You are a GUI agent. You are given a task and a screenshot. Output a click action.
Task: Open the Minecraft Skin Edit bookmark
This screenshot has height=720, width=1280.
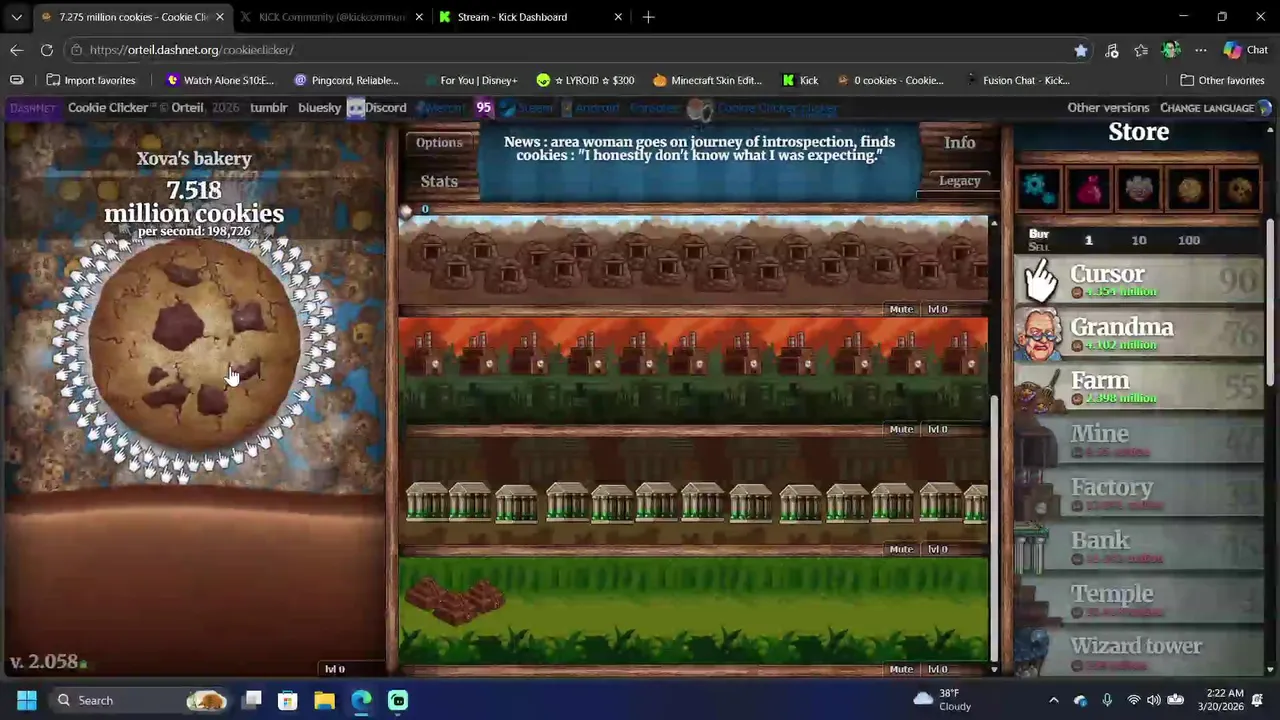[707, 80]
